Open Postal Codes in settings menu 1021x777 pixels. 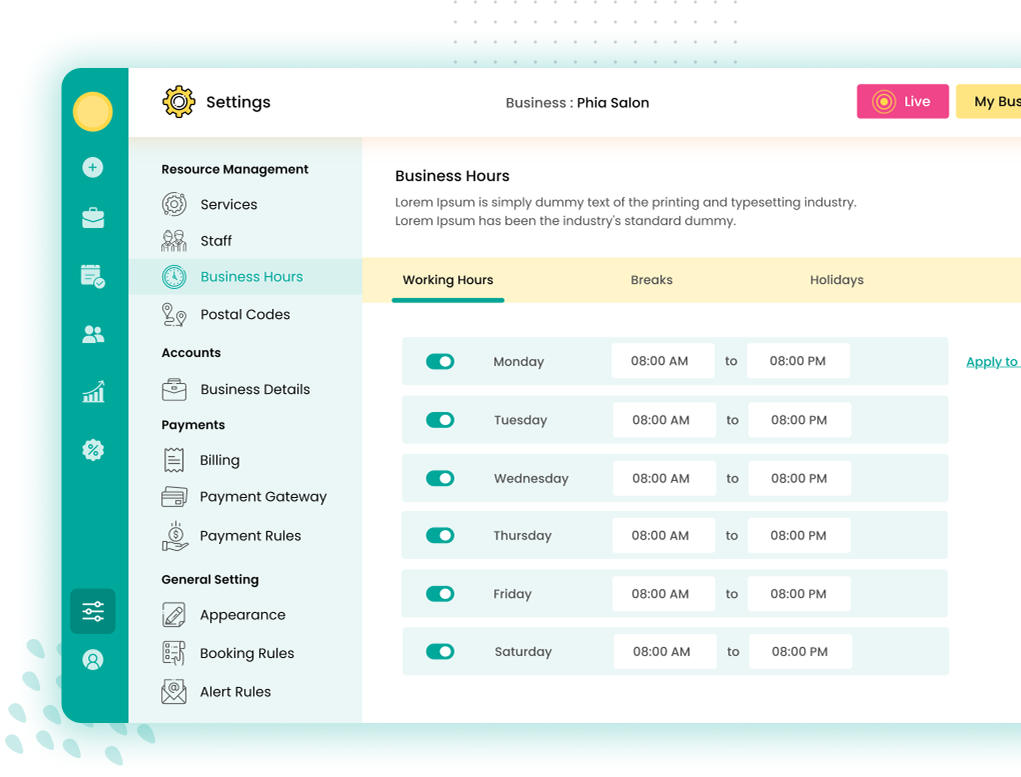[245, 315]
